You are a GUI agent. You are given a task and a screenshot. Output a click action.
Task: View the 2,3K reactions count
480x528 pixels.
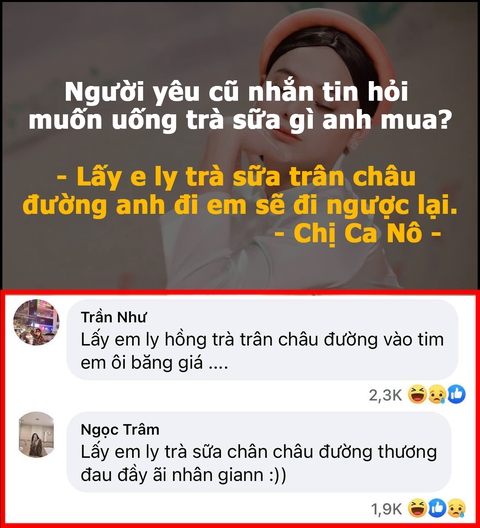pyautogui.click(x=385, y=395)
